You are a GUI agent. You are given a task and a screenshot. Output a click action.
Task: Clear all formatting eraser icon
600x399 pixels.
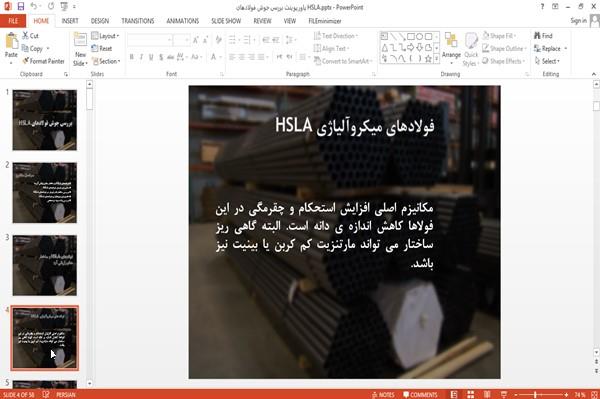[x=218, y=40]
